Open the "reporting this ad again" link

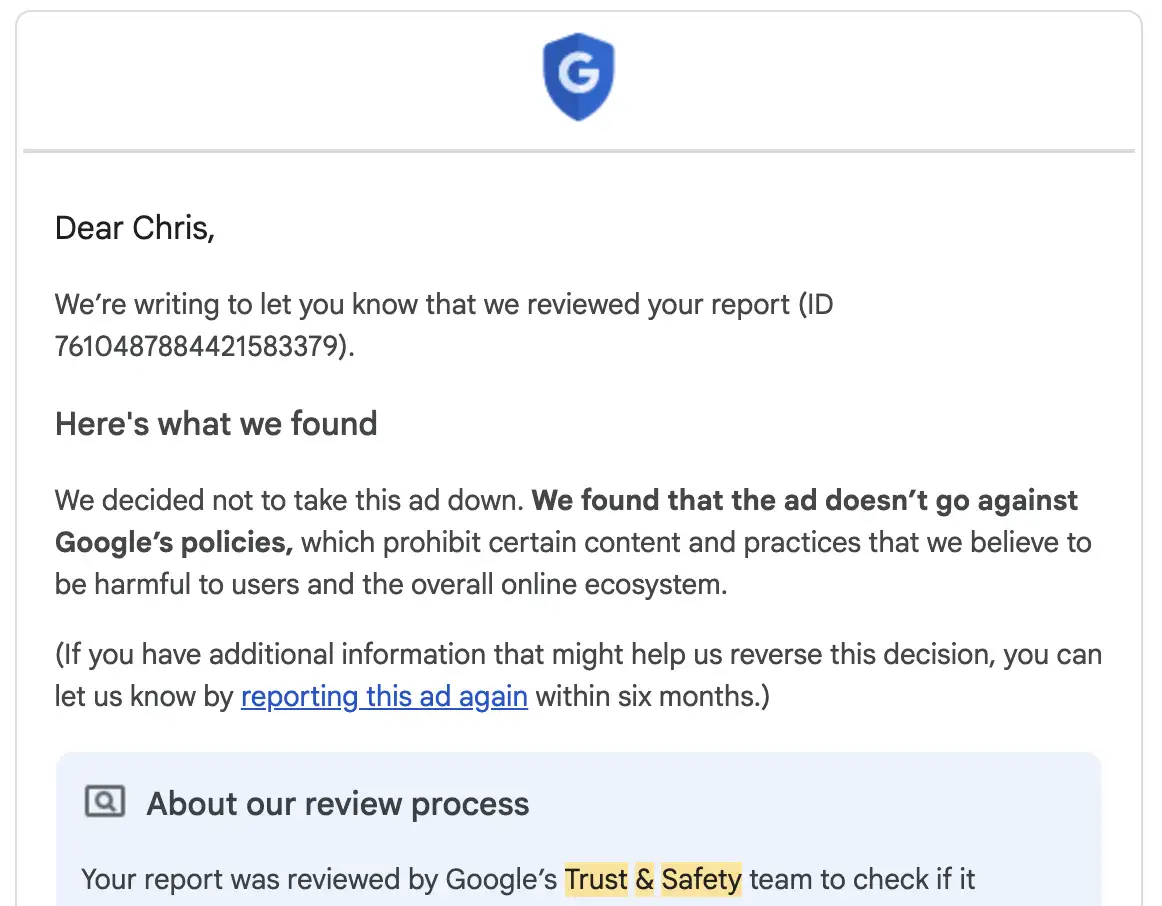tap(384, 696)
